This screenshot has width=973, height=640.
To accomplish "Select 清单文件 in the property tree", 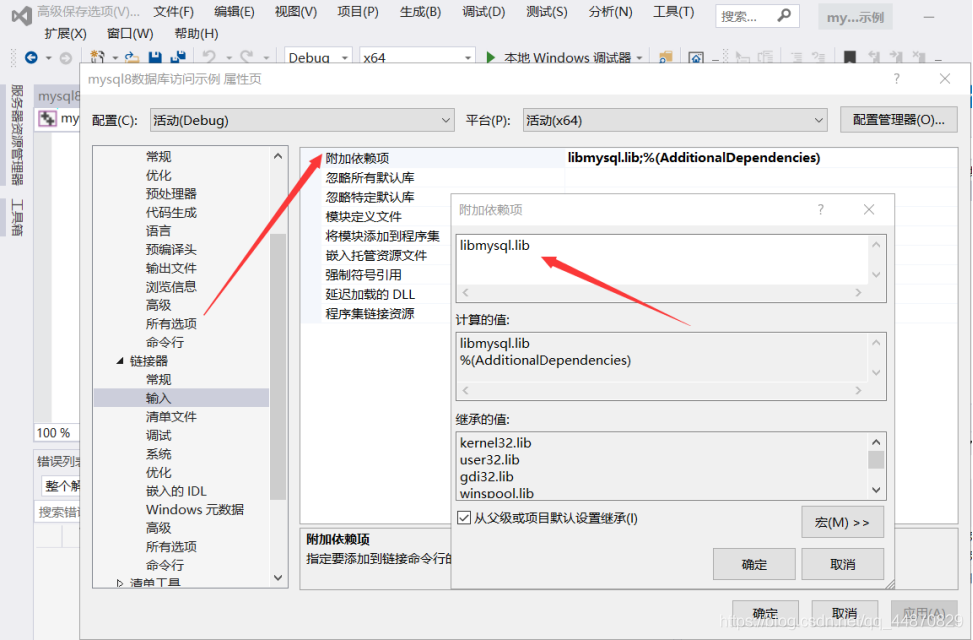I will point(171,417).
